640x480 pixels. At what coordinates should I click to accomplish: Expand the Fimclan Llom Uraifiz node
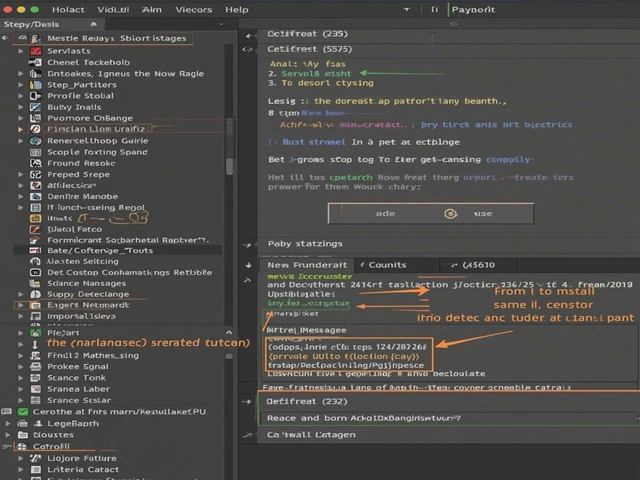20,129
